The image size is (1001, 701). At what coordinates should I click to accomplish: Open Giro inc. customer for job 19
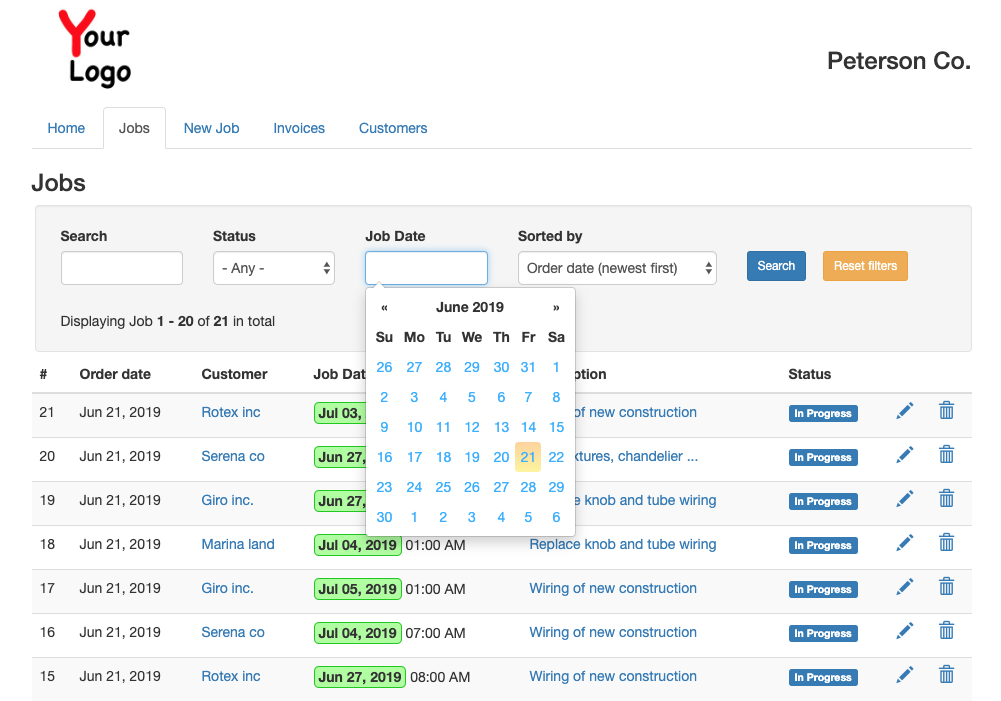click(227, 501)
